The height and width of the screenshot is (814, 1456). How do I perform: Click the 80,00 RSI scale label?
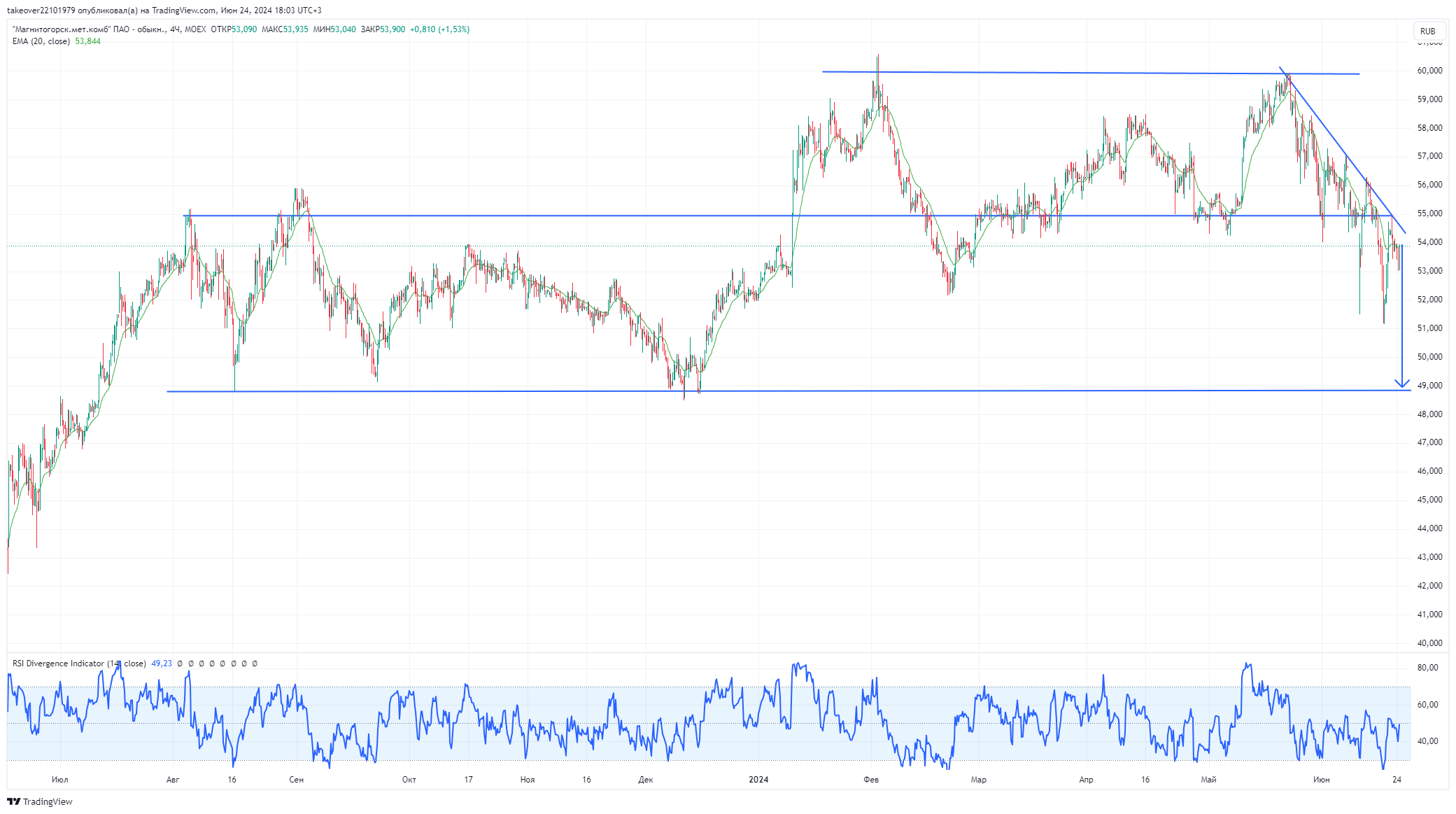[x=1427, y=668]
